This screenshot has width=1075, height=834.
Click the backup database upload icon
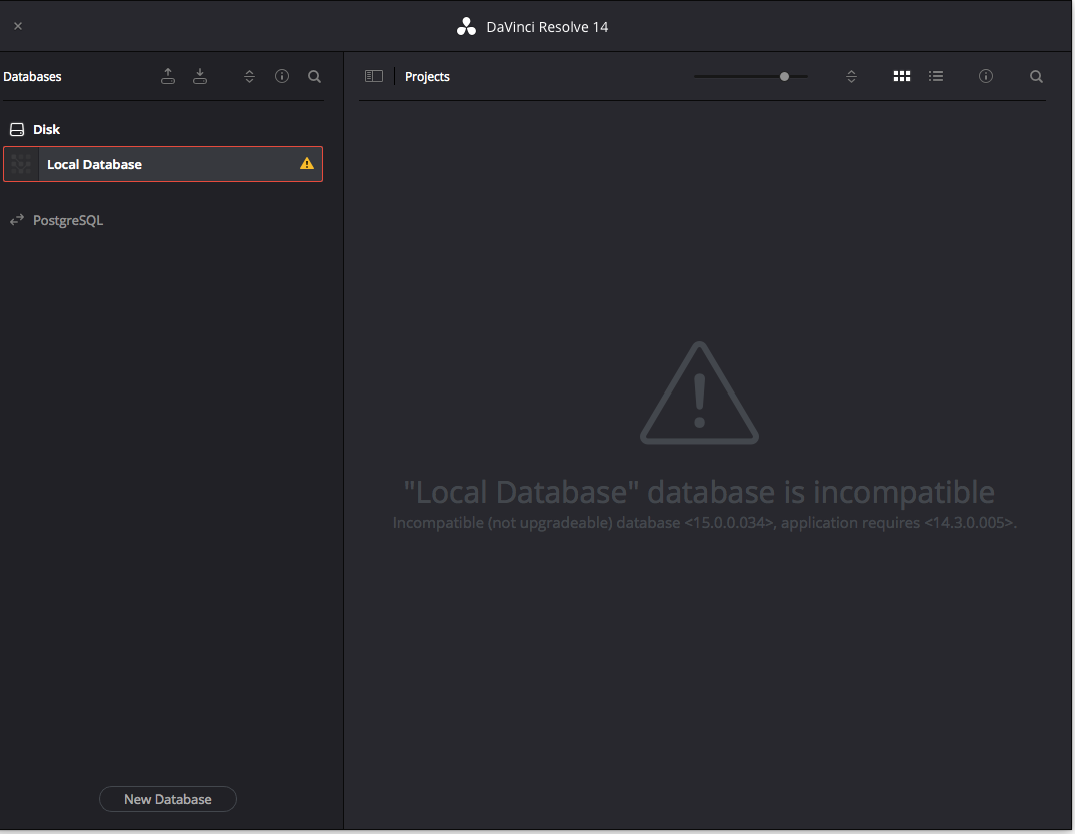click(168, 76)
